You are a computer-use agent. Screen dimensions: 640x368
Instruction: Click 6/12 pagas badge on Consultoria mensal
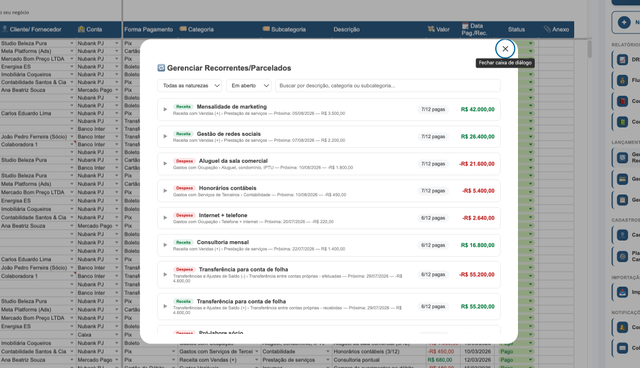(x=433, y=245)
